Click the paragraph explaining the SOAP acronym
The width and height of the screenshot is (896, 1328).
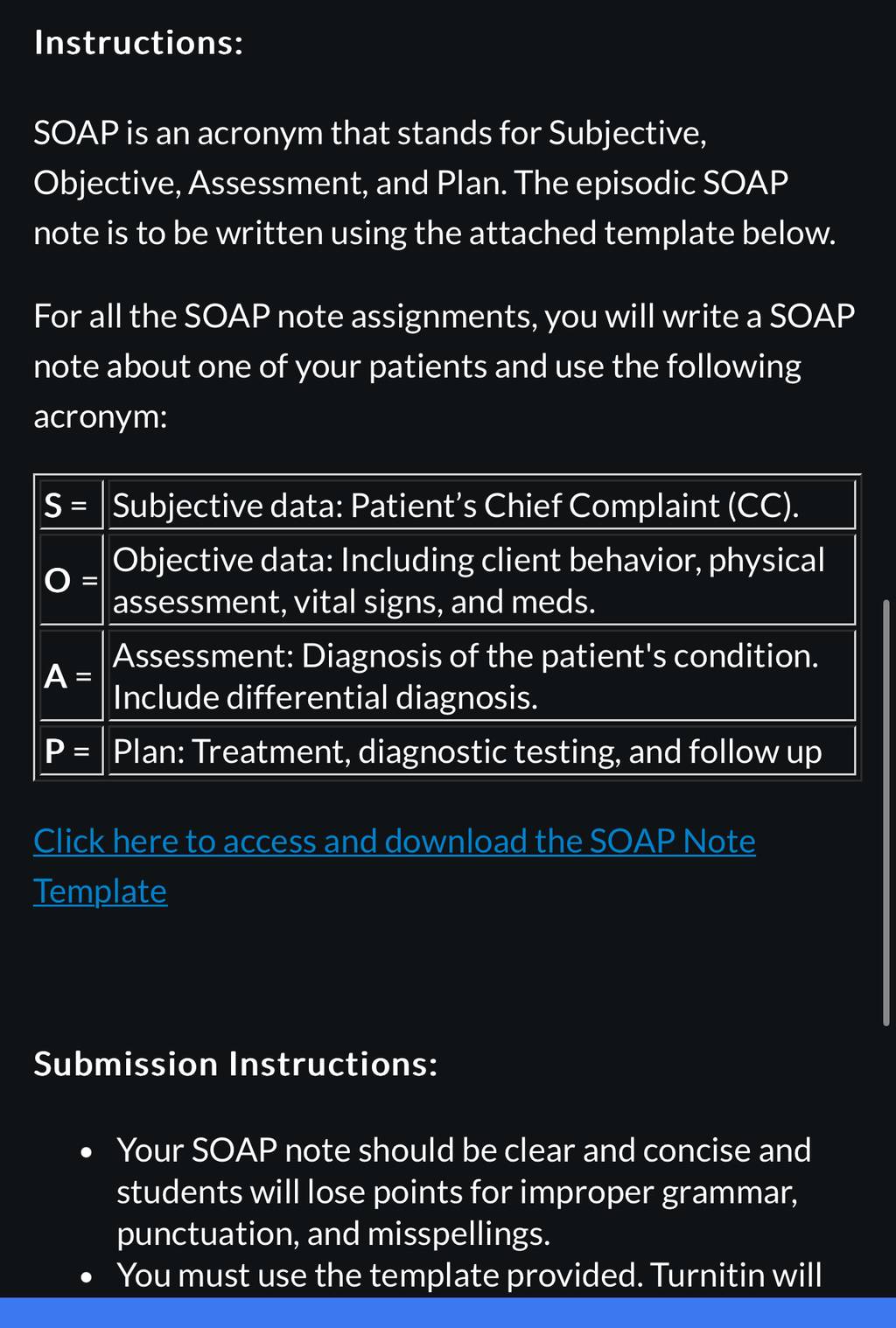point(435,183)
